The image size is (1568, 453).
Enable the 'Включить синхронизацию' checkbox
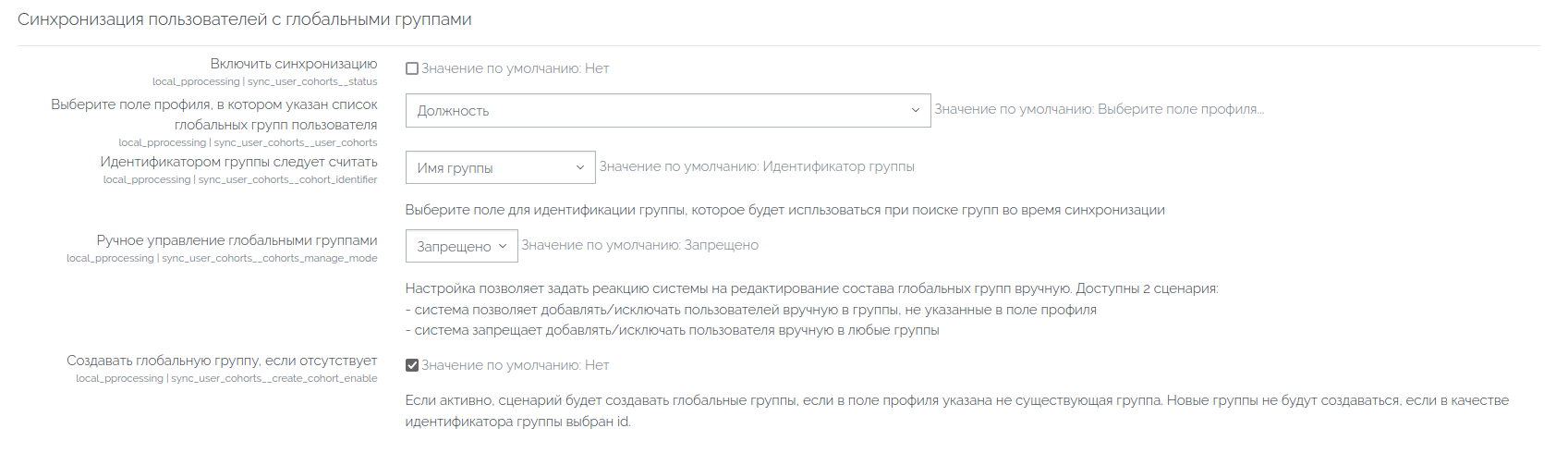[412, 68]
